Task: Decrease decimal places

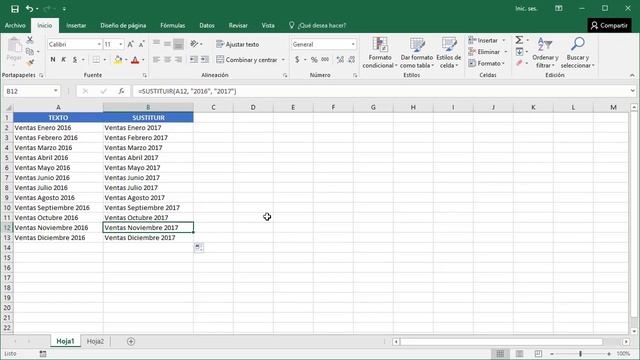Action: (351, 60)
